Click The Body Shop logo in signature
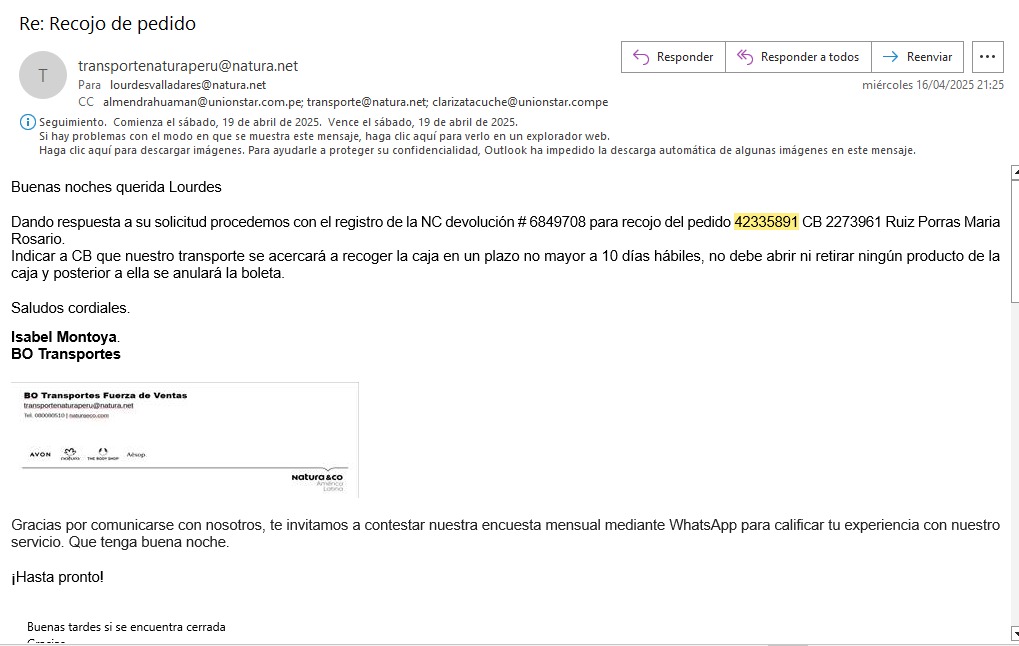Viewport: 1019px width, 646px height. click(x=102, y=454)
